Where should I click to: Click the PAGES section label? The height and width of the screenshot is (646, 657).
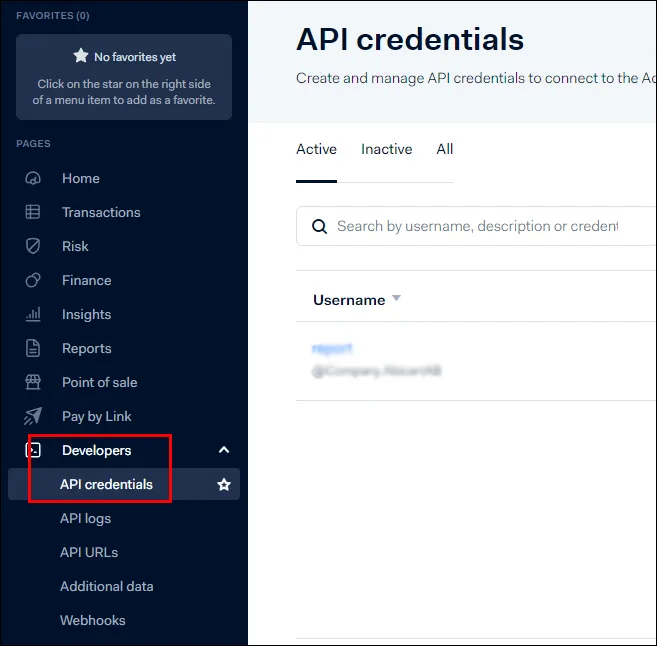coord(34,144)
